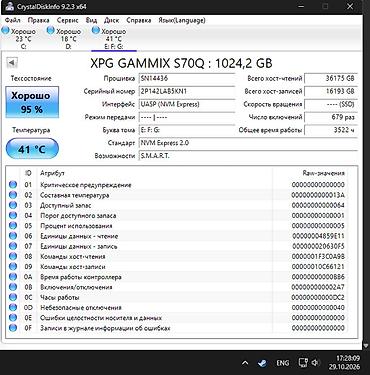Click the Raw-значения column header
The height and width of the screenshot is (375, 370).
click(323, 173)
